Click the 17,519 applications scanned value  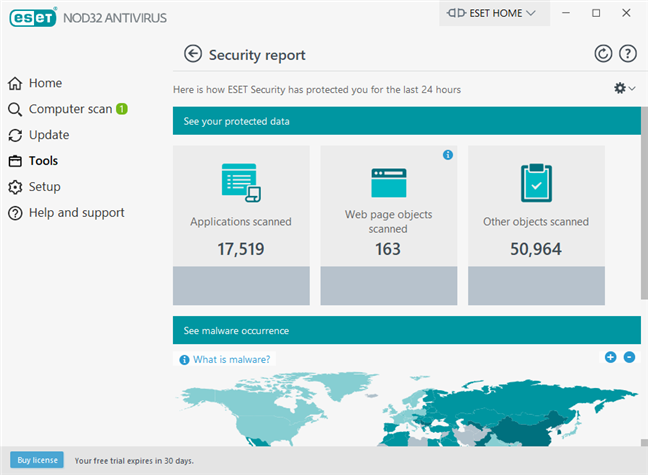pyautogui.click(x=241, y=249)
